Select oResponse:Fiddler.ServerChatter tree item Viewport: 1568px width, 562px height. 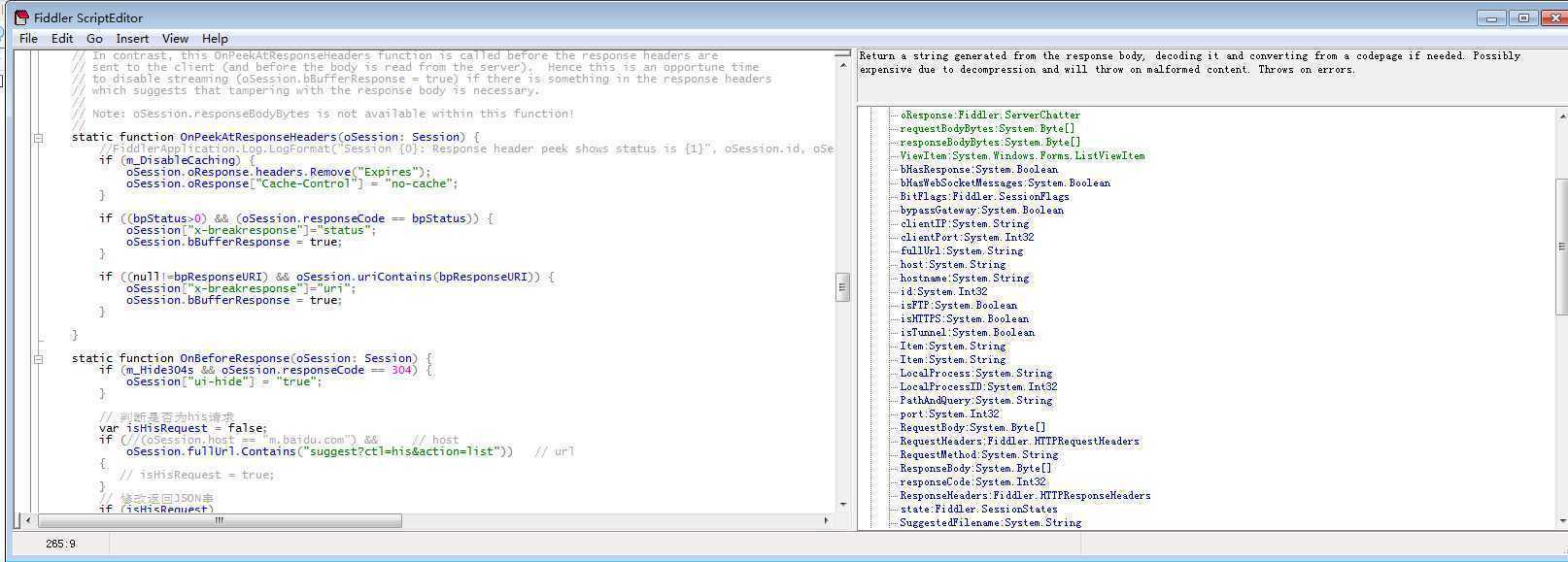pyautogui.click(x=989, y=116)
